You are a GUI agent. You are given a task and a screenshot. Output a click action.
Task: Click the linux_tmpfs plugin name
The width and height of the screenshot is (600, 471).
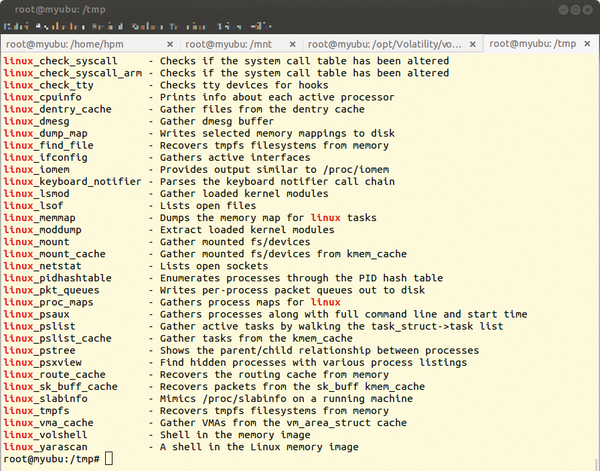[36, 411]
